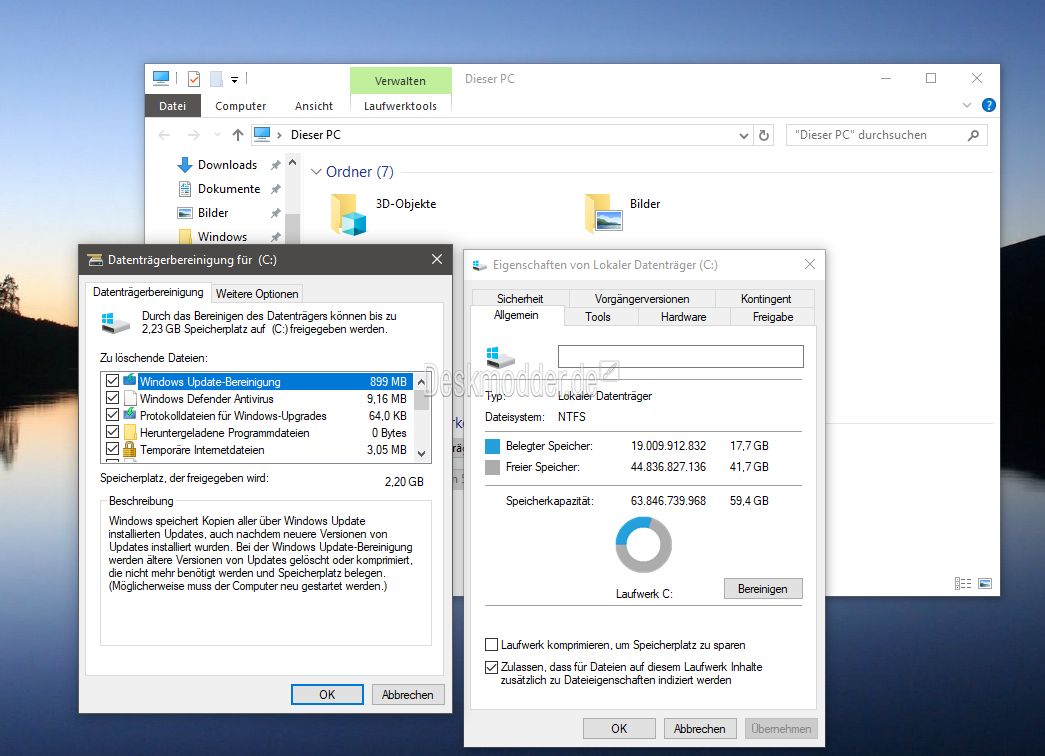Uncheck Windows Update-Bereinigung checkbox
Image resolution: width=1045 pixels, height=756 pixels.
pos(113,381)
